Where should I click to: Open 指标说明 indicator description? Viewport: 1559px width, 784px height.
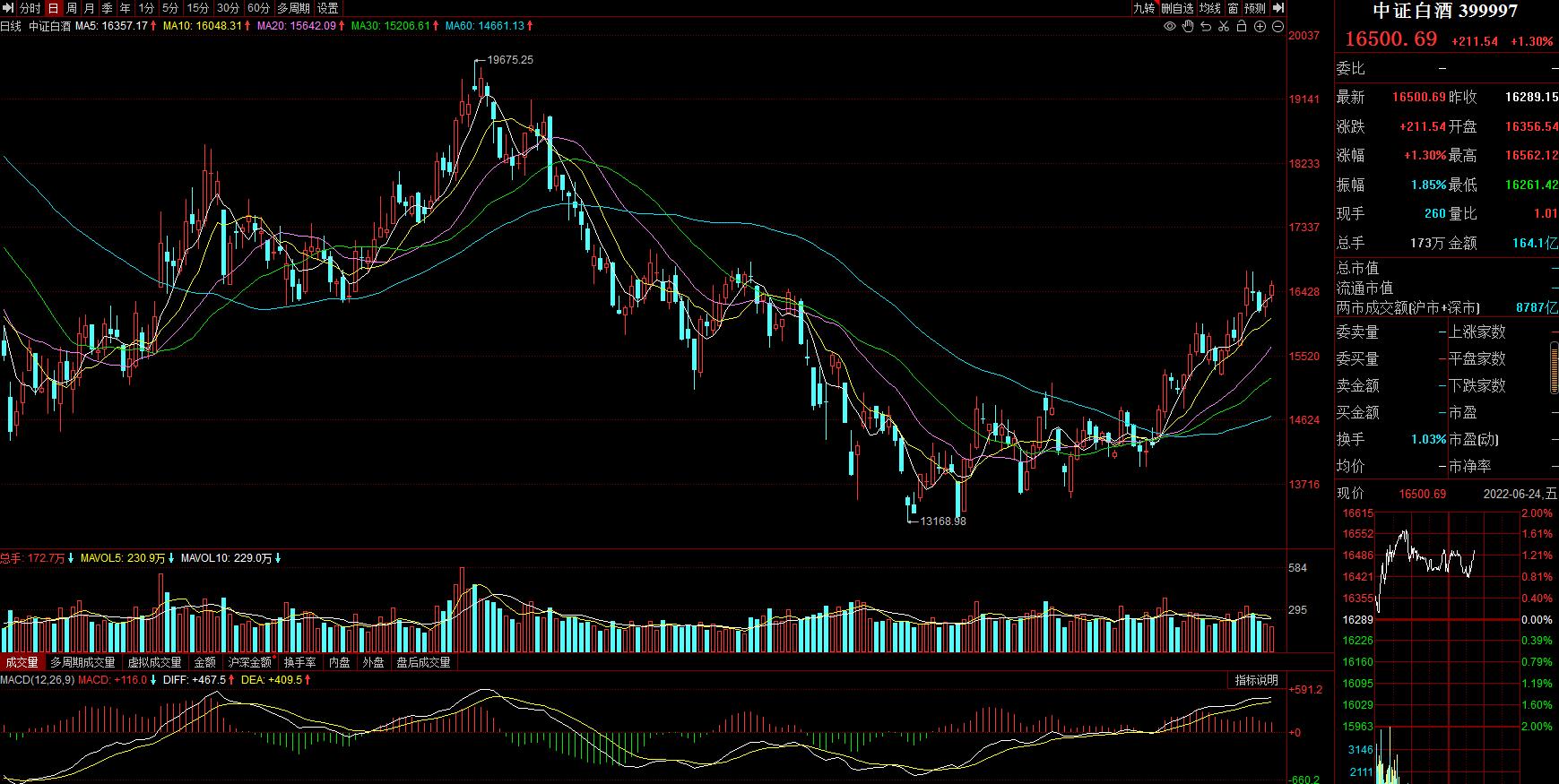tap(1257, 680)
